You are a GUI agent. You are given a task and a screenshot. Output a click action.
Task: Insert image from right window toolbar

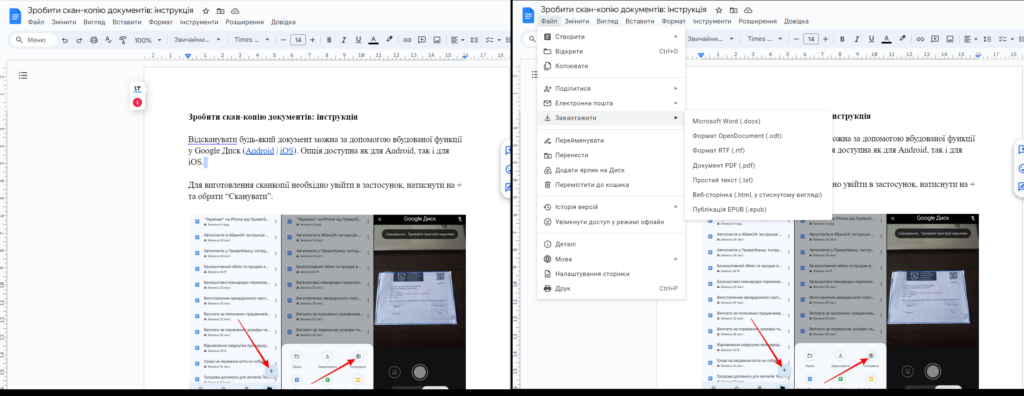(949, 40)
